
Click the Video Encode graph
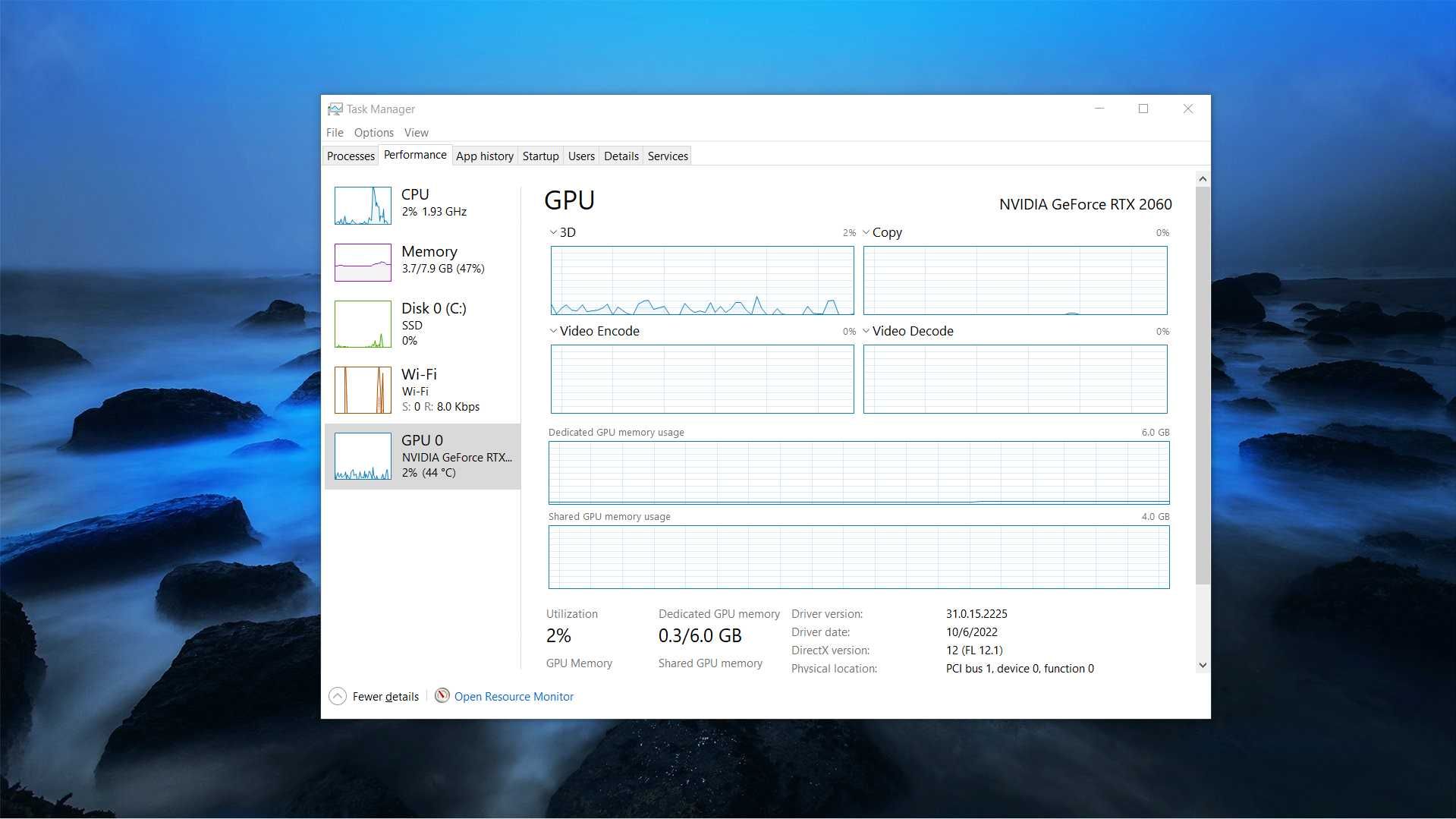702,379
